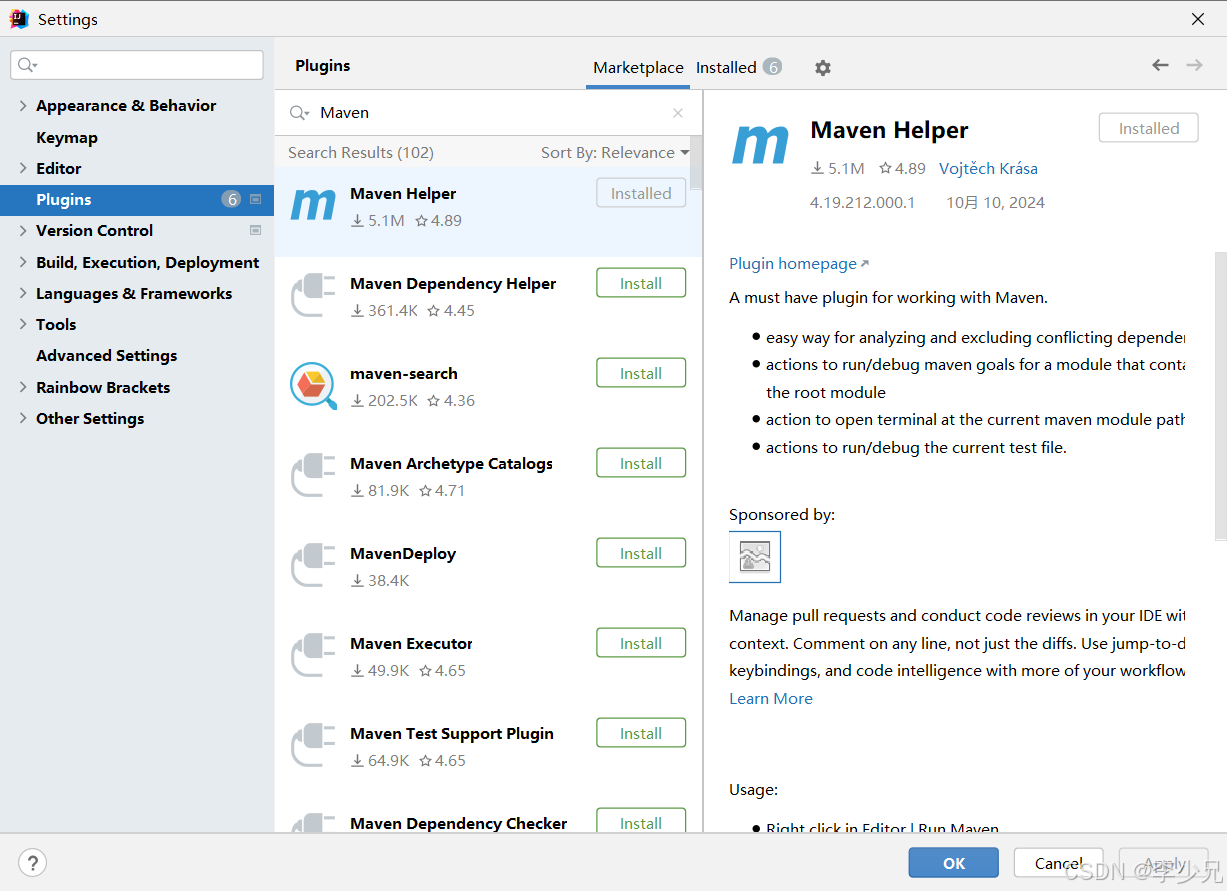Navigate forward with the right arrow
Screen dimensions: 1227x891
(1194, 65)
